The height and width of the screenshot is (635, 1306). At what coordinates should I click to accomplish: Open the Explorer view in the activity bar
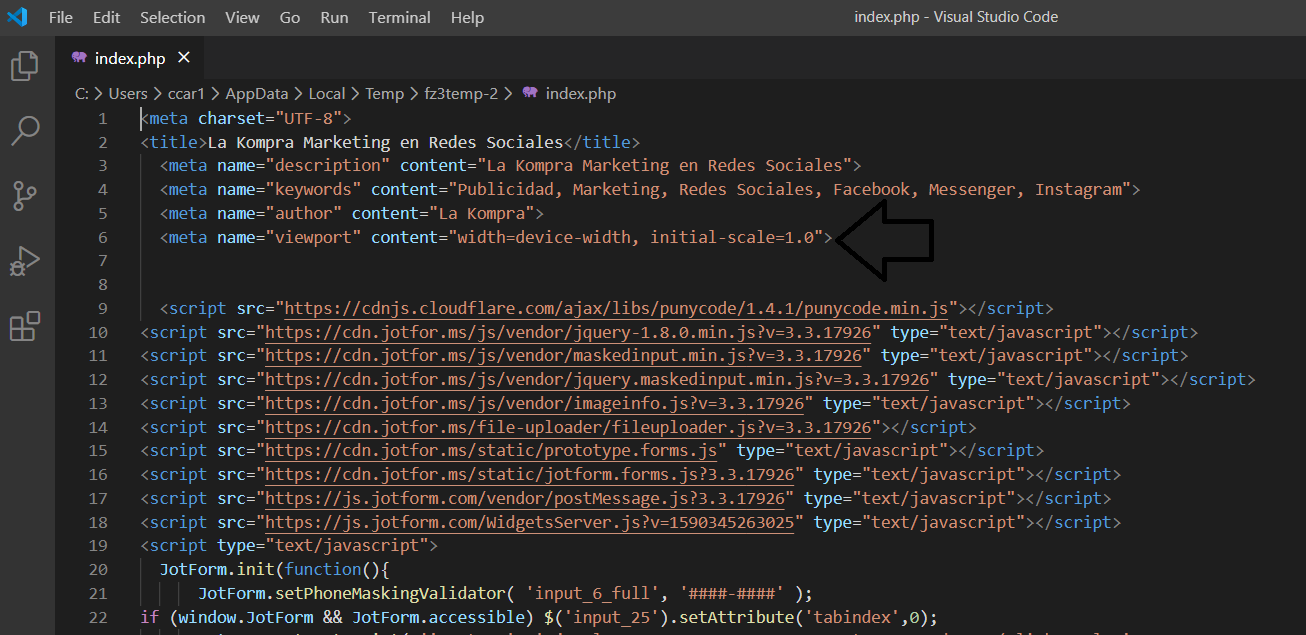[x=24, y=65]
